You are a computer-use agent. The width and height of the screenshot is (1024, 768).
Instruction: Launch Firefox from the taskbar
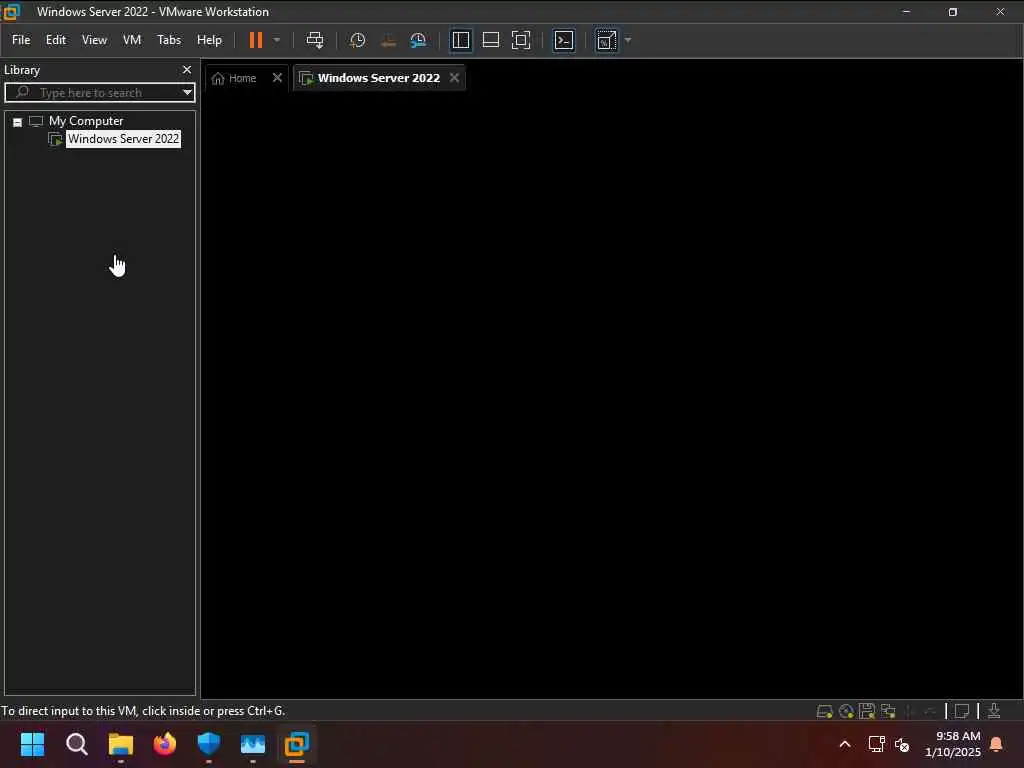click(165, 744)
